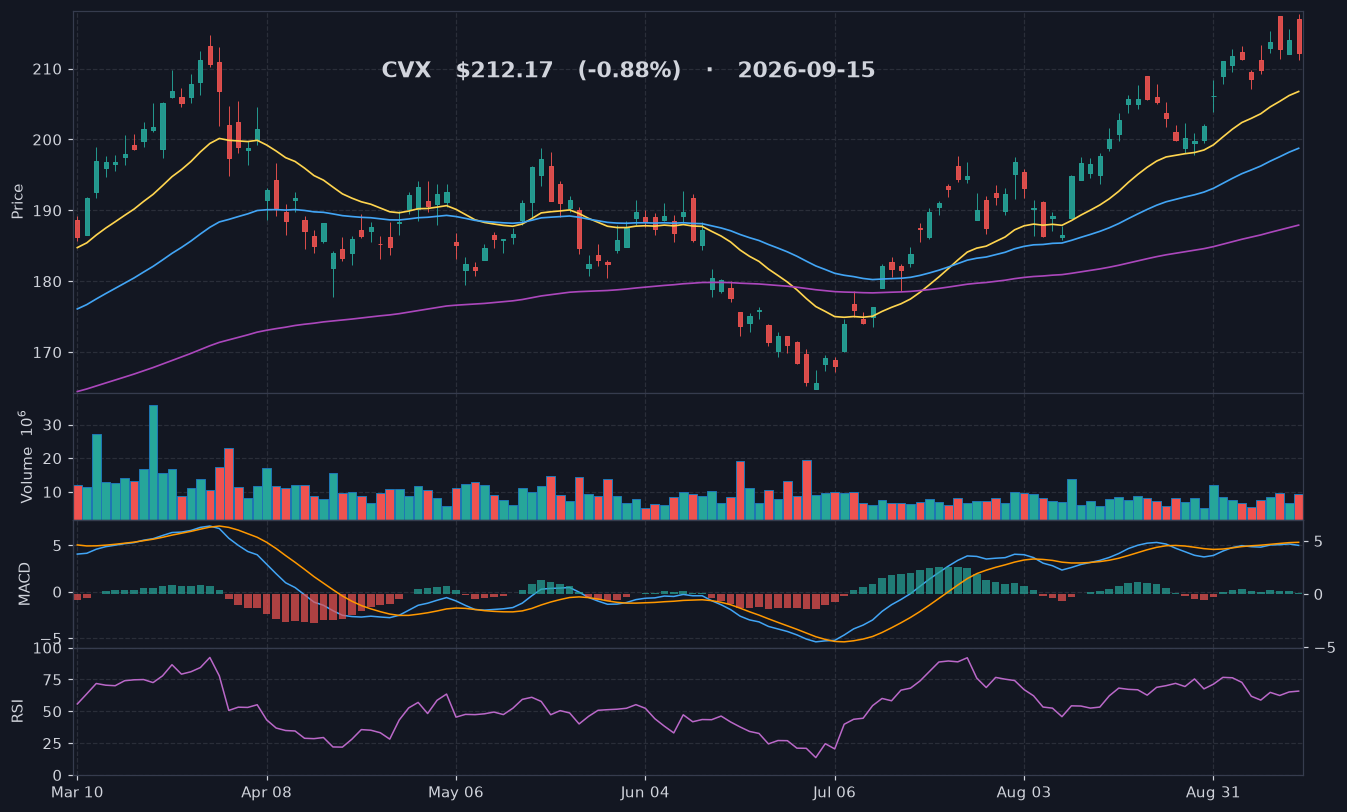Click the CVX ticker symbol in title
Image resolution: width=1347 pixels, height=812 pixels.
406,70
